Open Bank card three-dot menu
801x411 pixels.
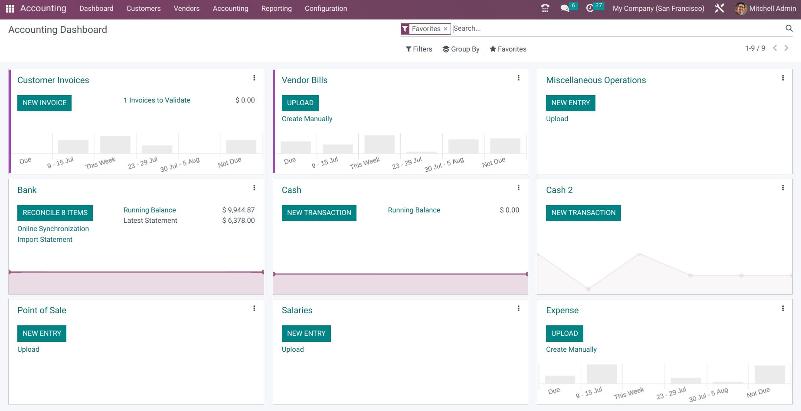pyautogui.click(x=254, y=188)
